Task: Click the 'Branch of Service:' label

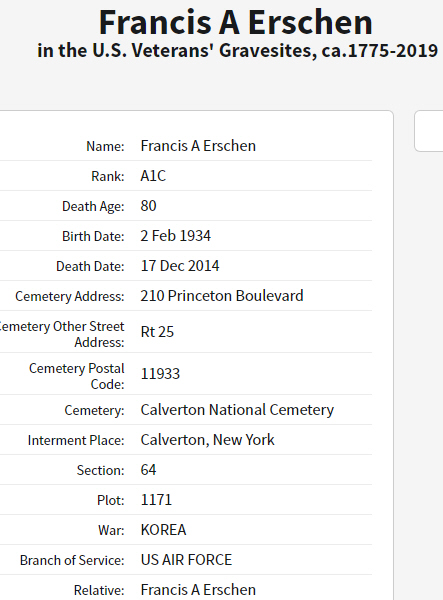Action: point(72,560)
